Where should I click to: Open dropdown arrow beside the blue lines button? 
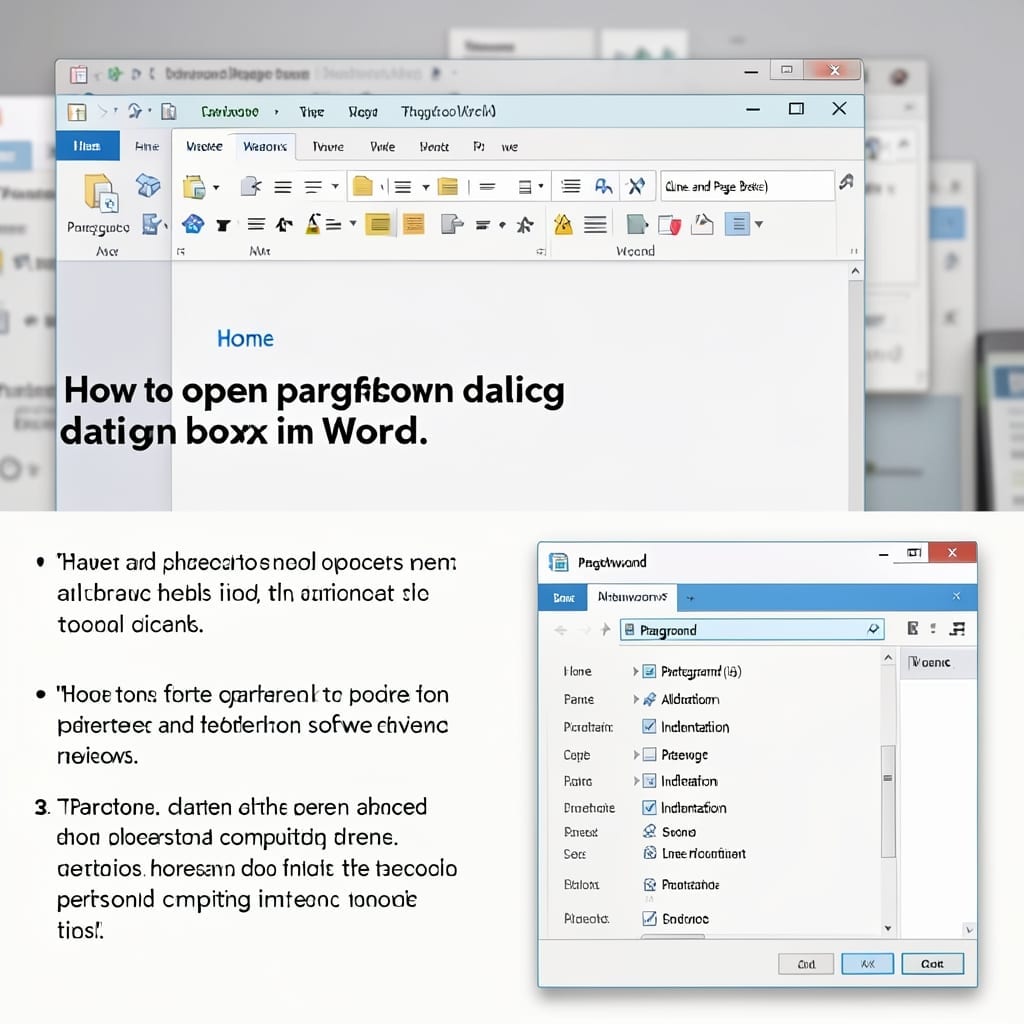[x=759, y=224]
